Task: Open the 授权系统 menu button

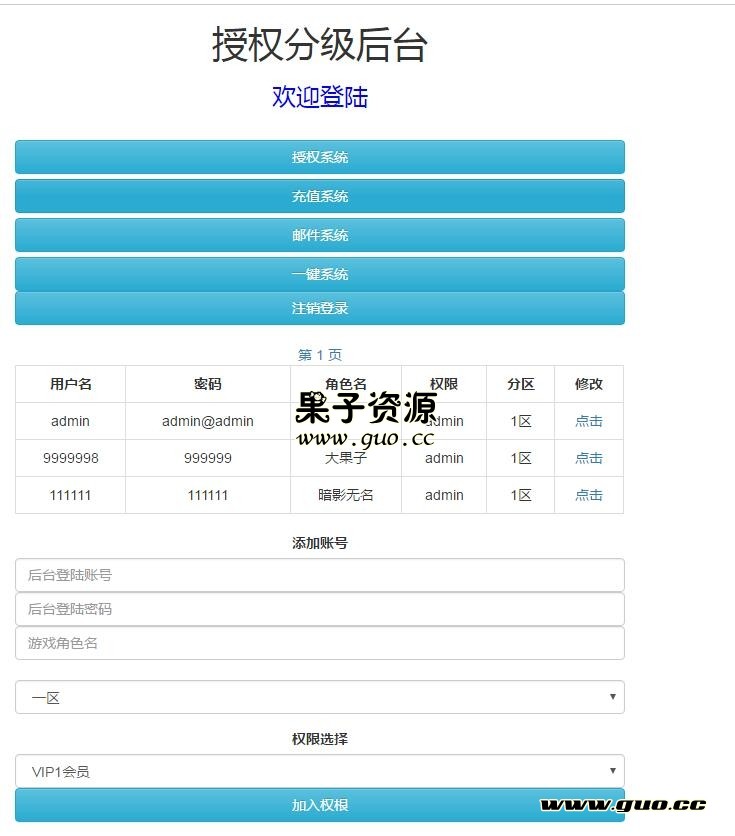Action: [x=320, y=157]
